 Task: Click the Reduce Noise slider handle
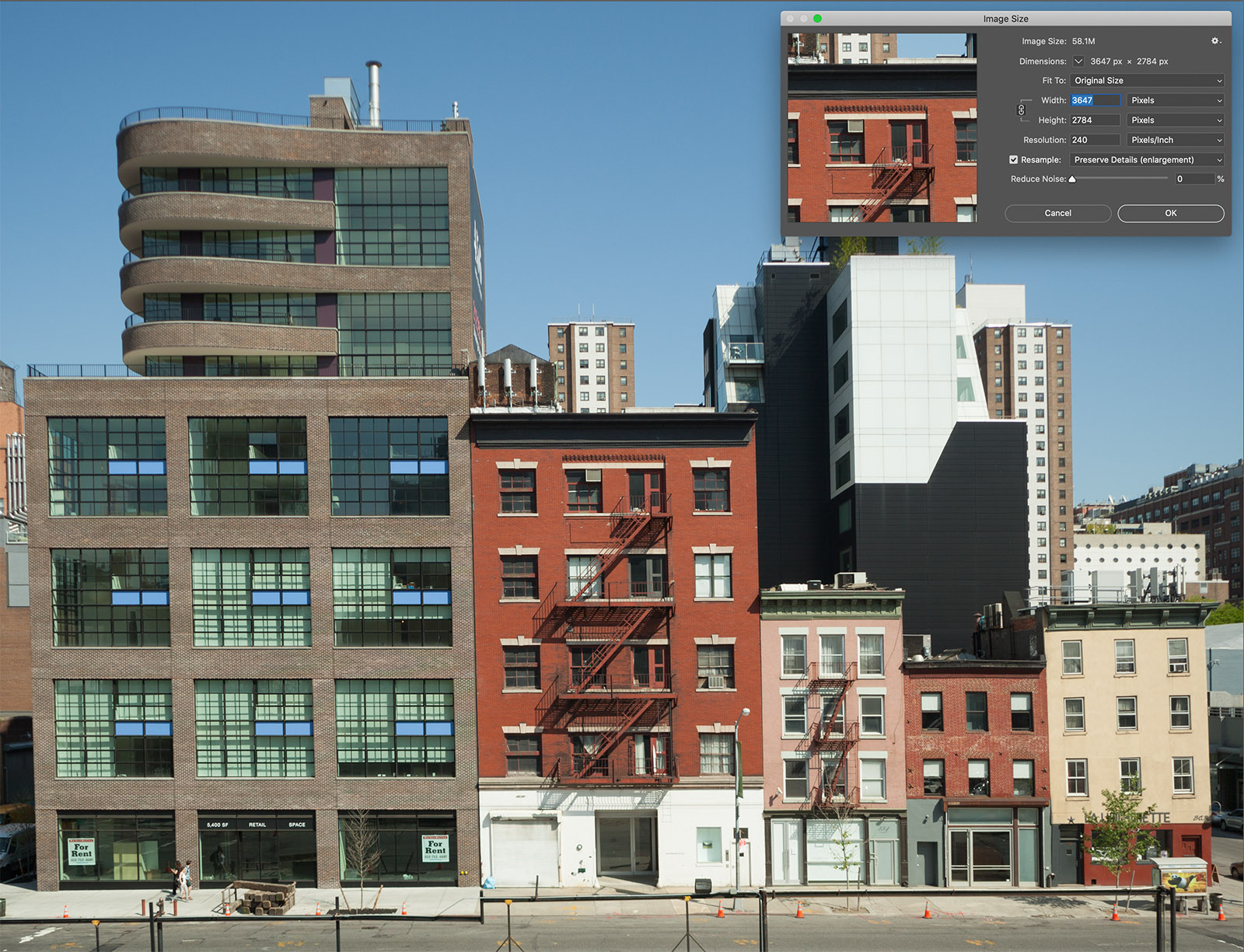pos(1072,180)
